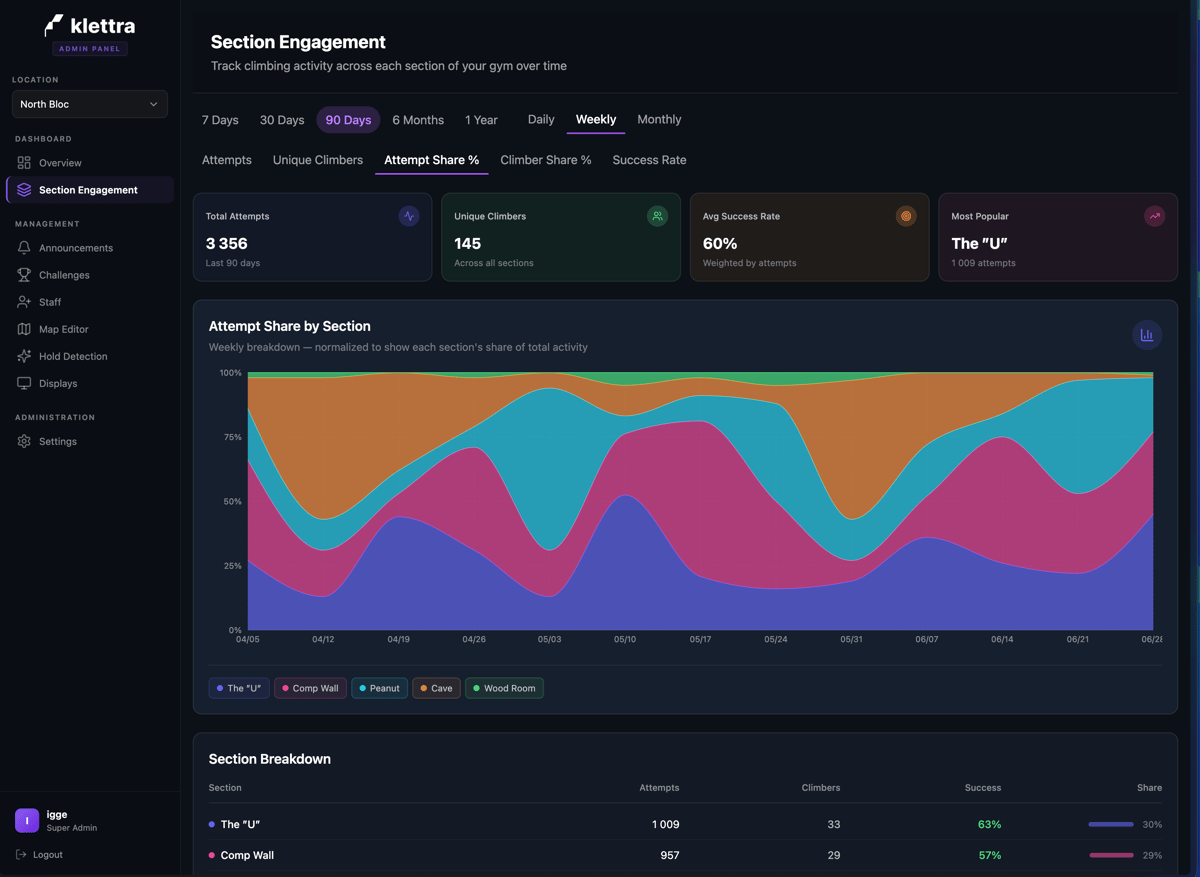Click the klettra logo icon
The width and height of the screenshot is (1200, 877).
(54, 25)
